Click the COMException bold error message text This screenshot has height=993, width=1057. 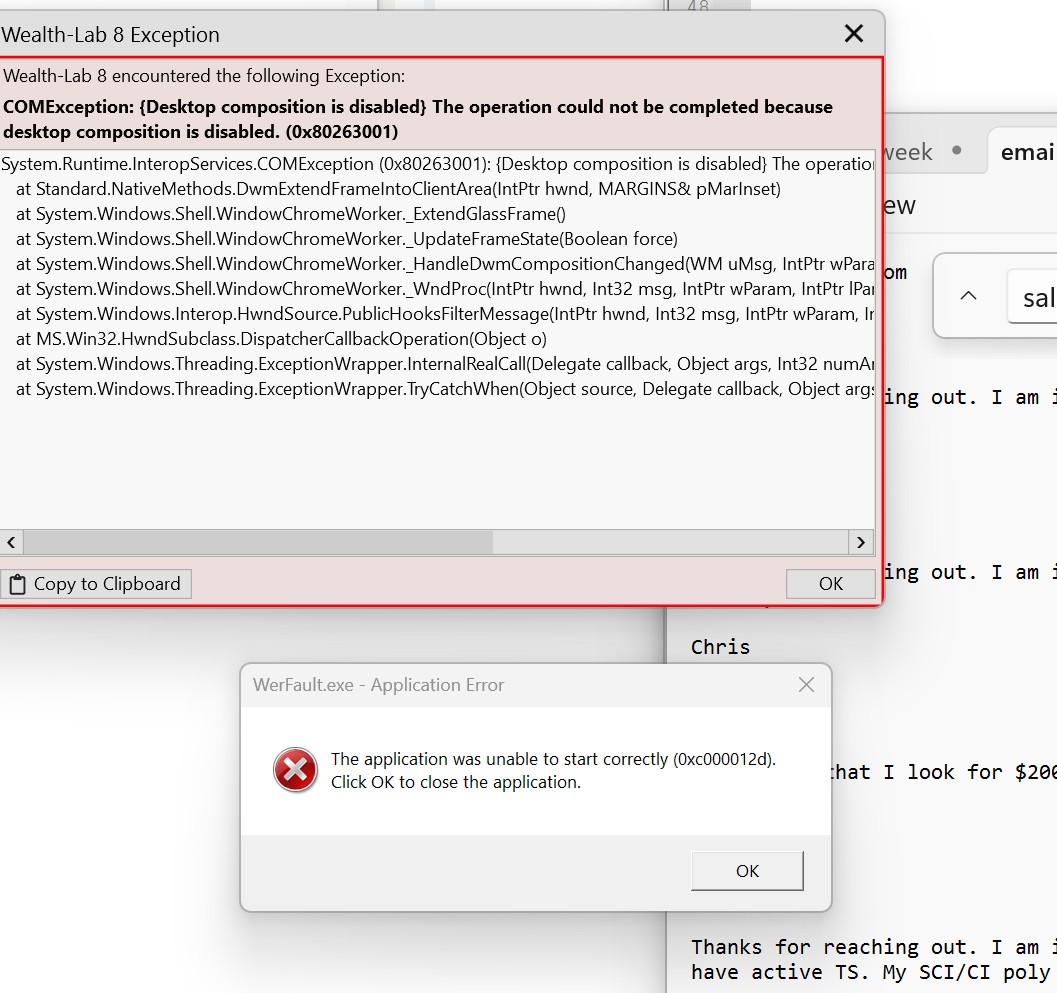(x=418, y=119)
